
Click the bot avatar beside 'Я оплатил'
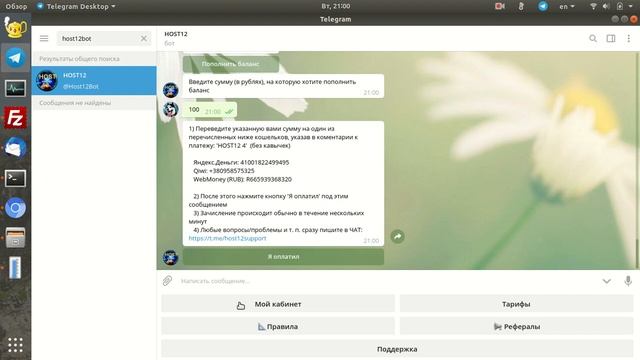pos(170,257)
